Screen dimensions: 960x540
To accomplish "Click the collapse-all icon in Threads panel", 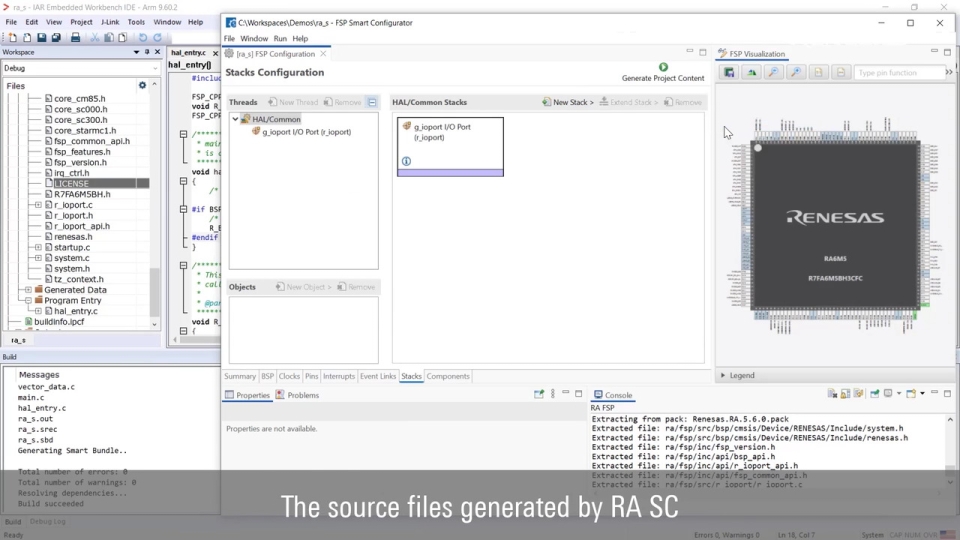I will point(371,102).
